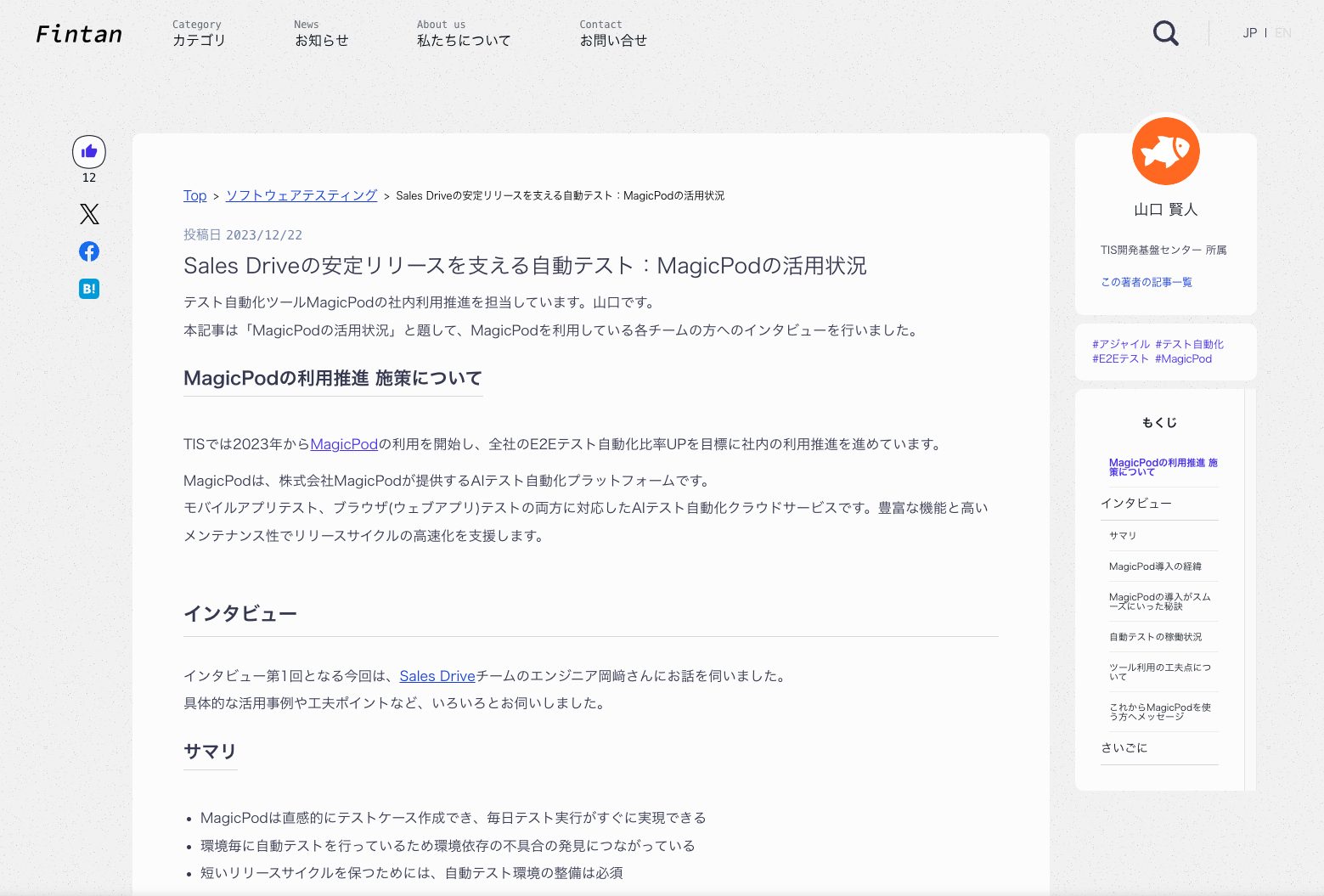1324x896 pixels.
Task: Click the orange fish author avatar
Action: point(1165,151)
